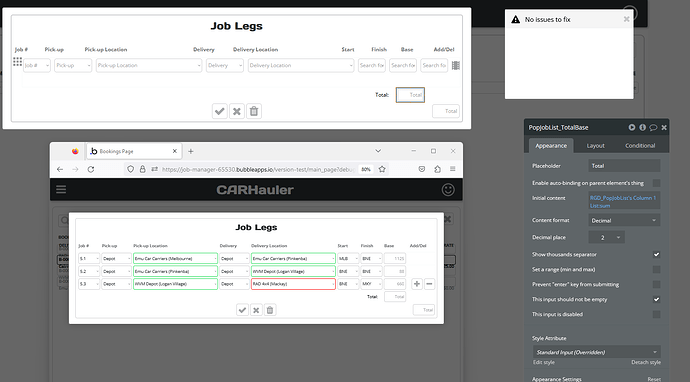Viewport: 690px width, 382px height.
Task: Toggle Prevent enter key from submitting
Action: point(656,284)
